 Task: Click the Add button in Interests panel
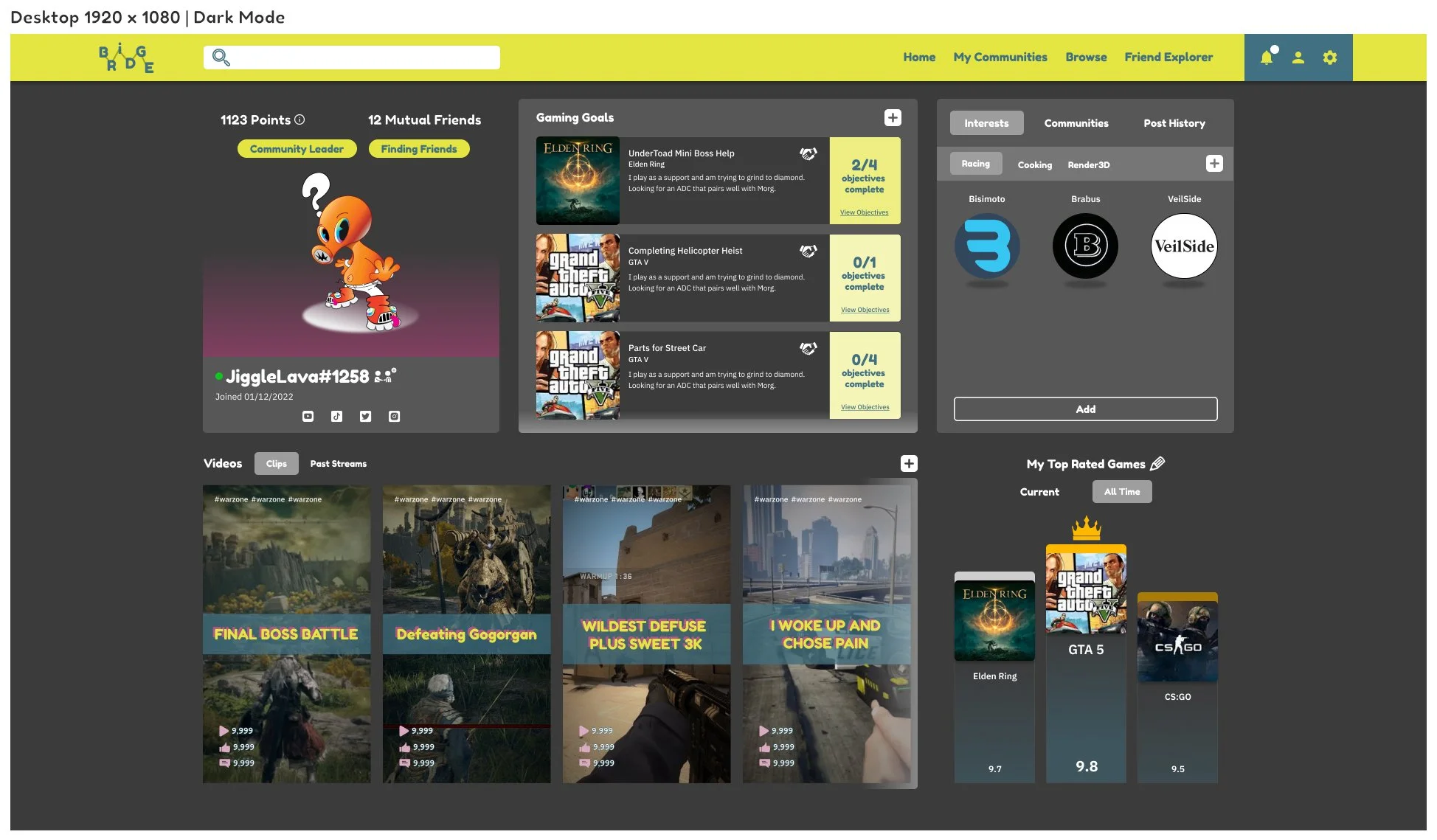click(1085, 409)
